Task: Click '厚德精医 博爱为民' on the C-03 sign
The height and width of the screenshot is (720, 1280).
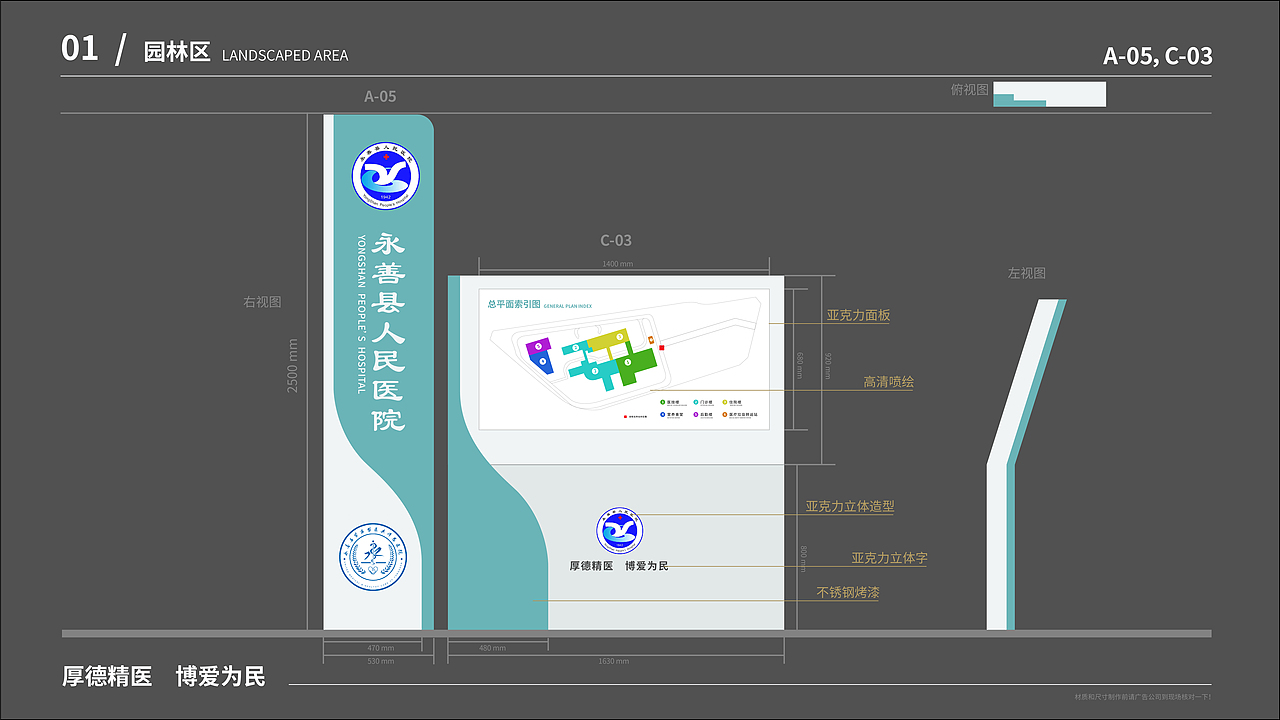Action: tap(618, 566)
